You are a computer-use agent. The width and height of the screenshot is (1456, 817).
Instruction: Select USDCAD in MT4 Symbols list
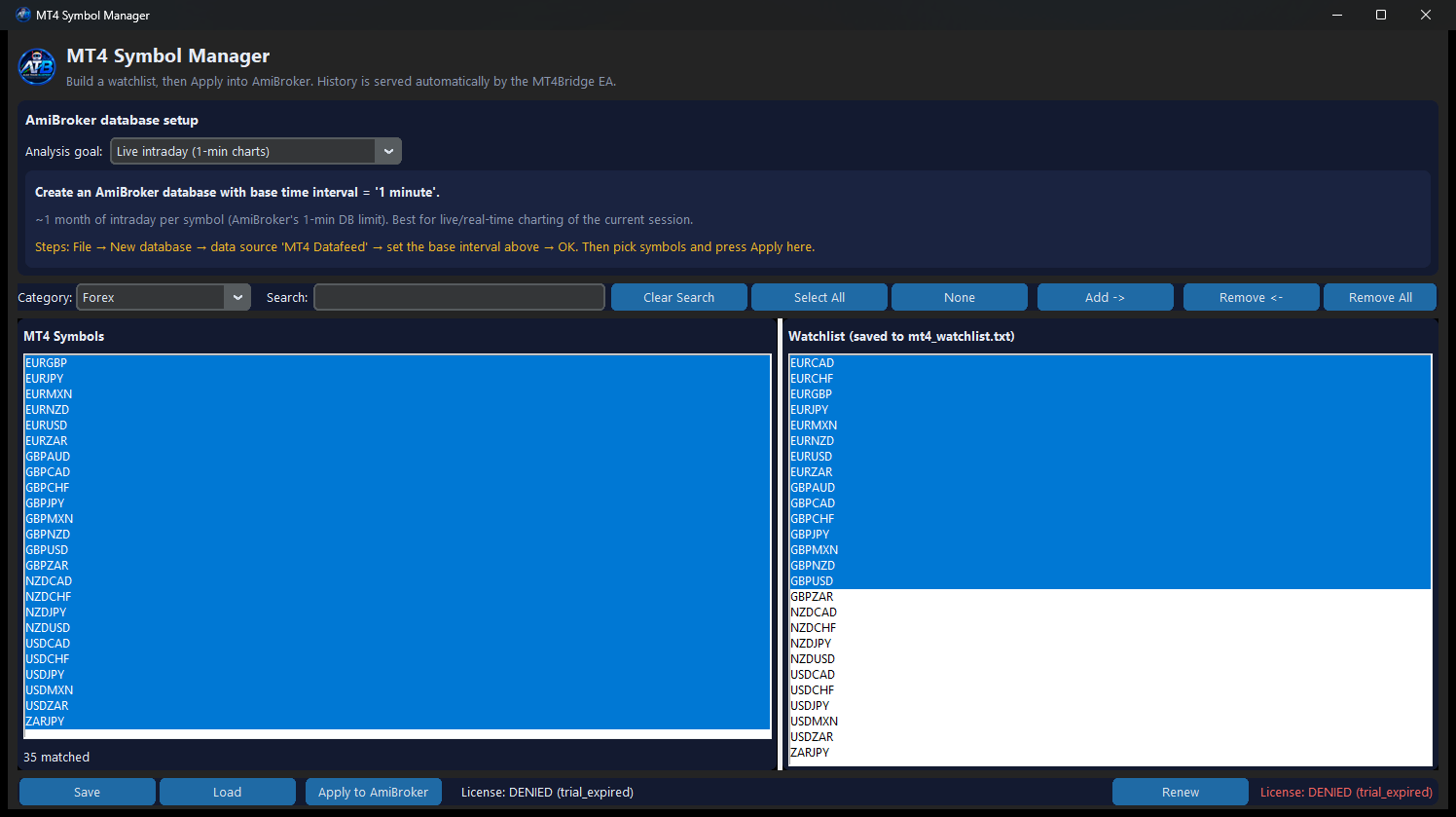coord(397,644)
